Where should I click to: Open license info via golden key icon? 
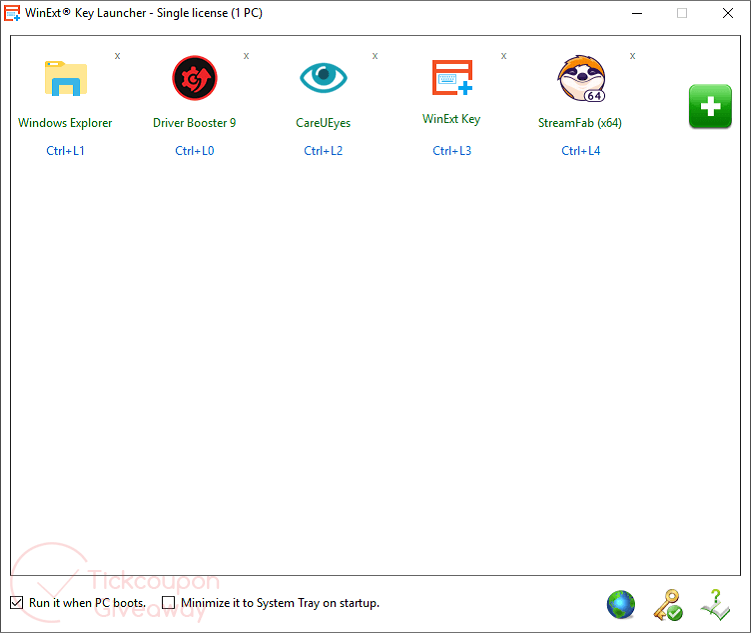(668, 605)
